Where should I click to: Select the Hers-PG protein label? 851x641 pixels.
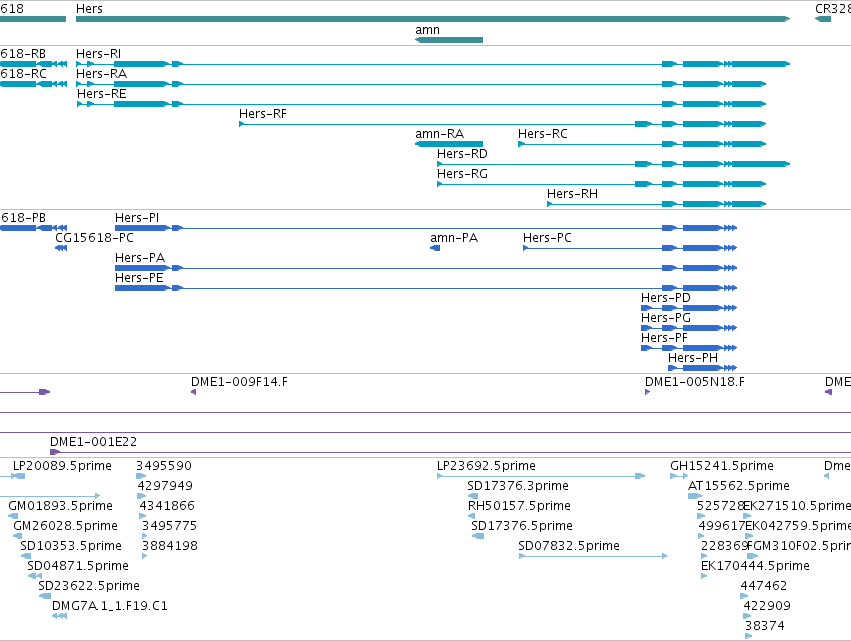665,318
